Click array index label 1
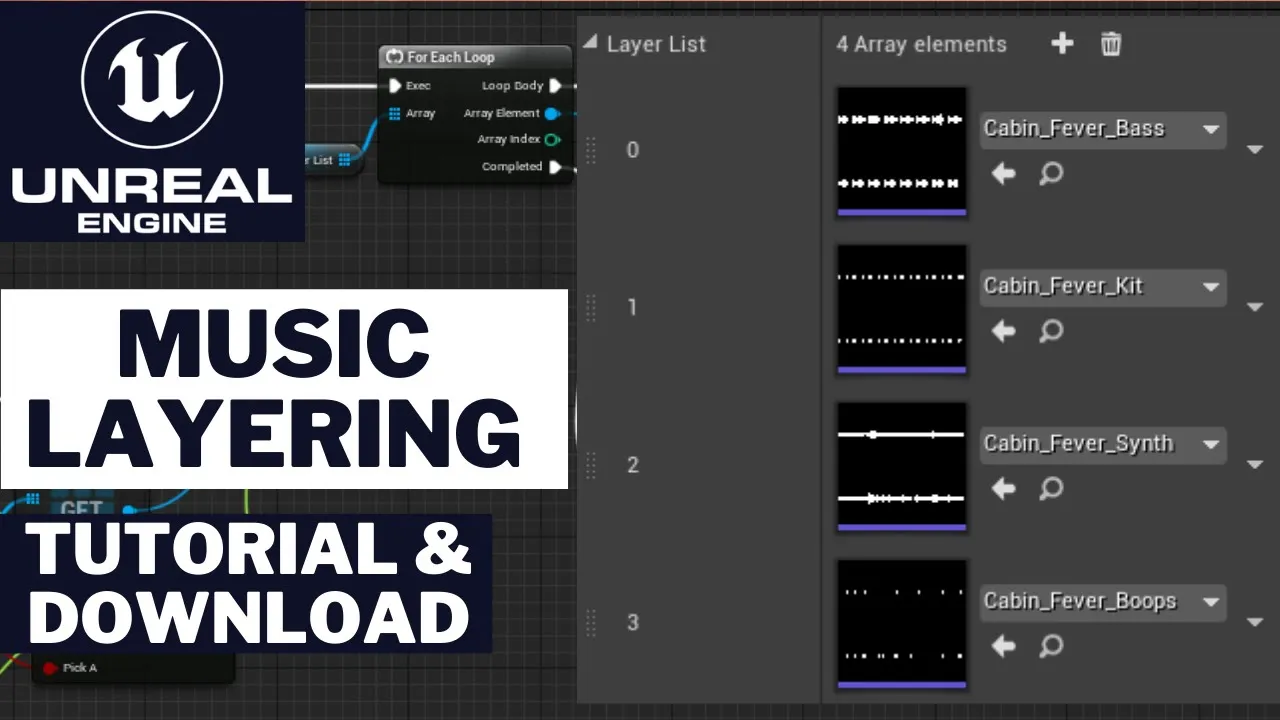The width and height of the screenshot is (1280, 720). [632, 307]
